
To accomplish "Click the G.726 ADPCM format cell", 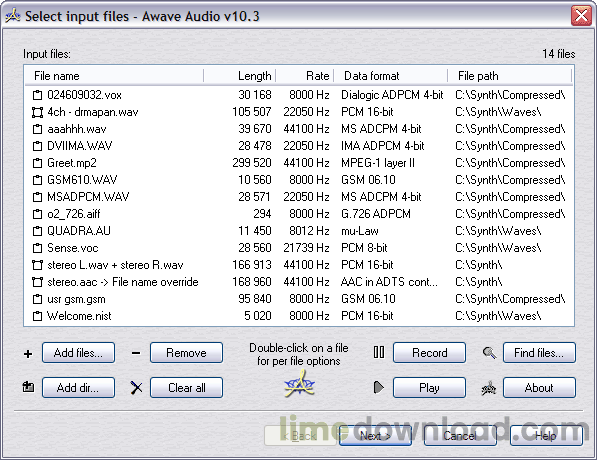I will coord(376,214).
